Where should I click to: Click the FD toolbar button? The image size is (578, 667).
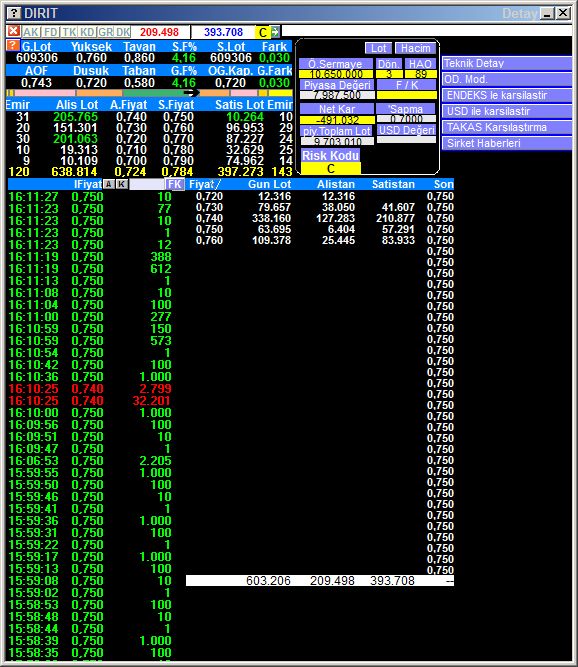[51, 32]
